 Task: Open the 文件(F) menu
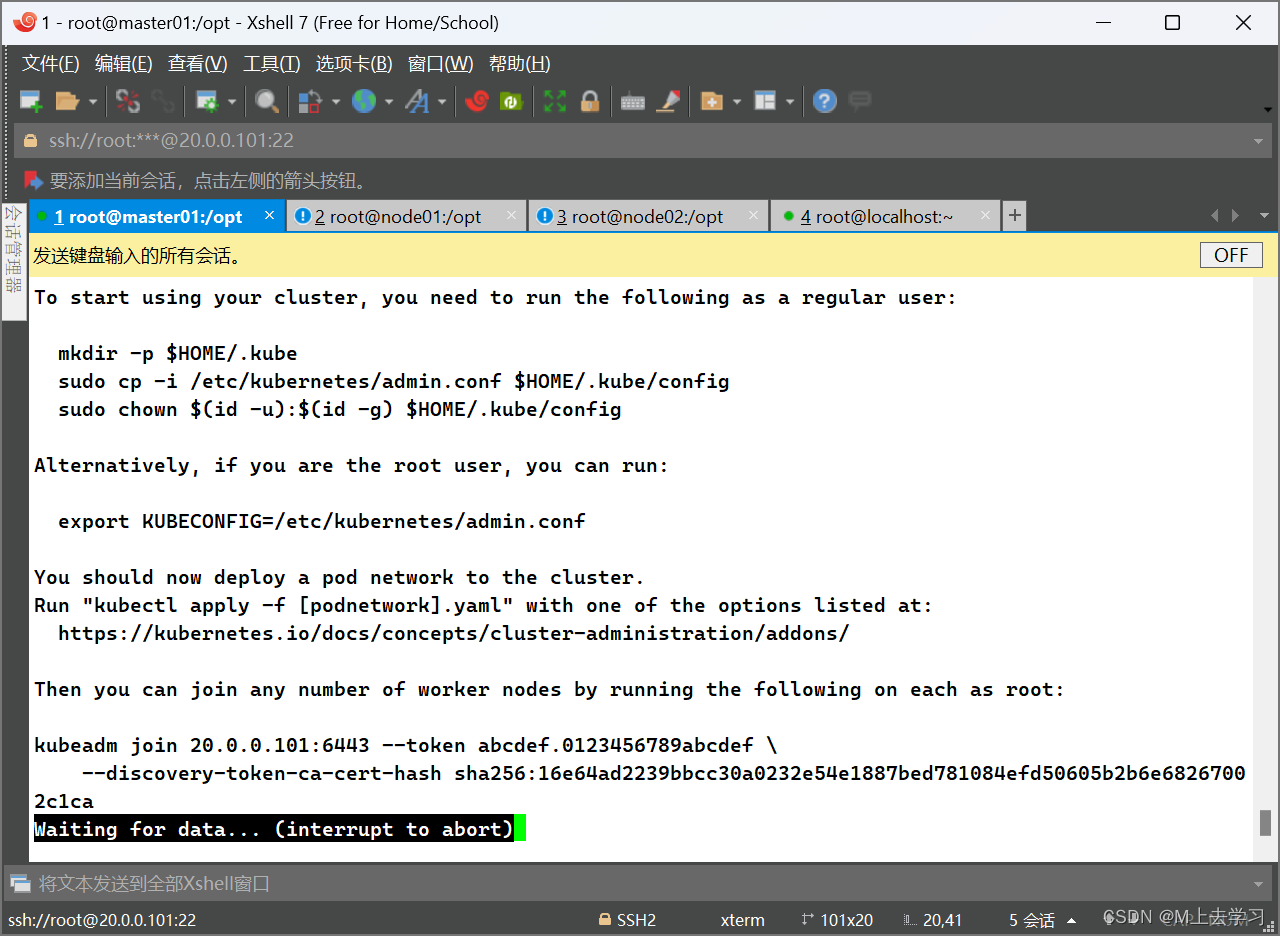51,64
